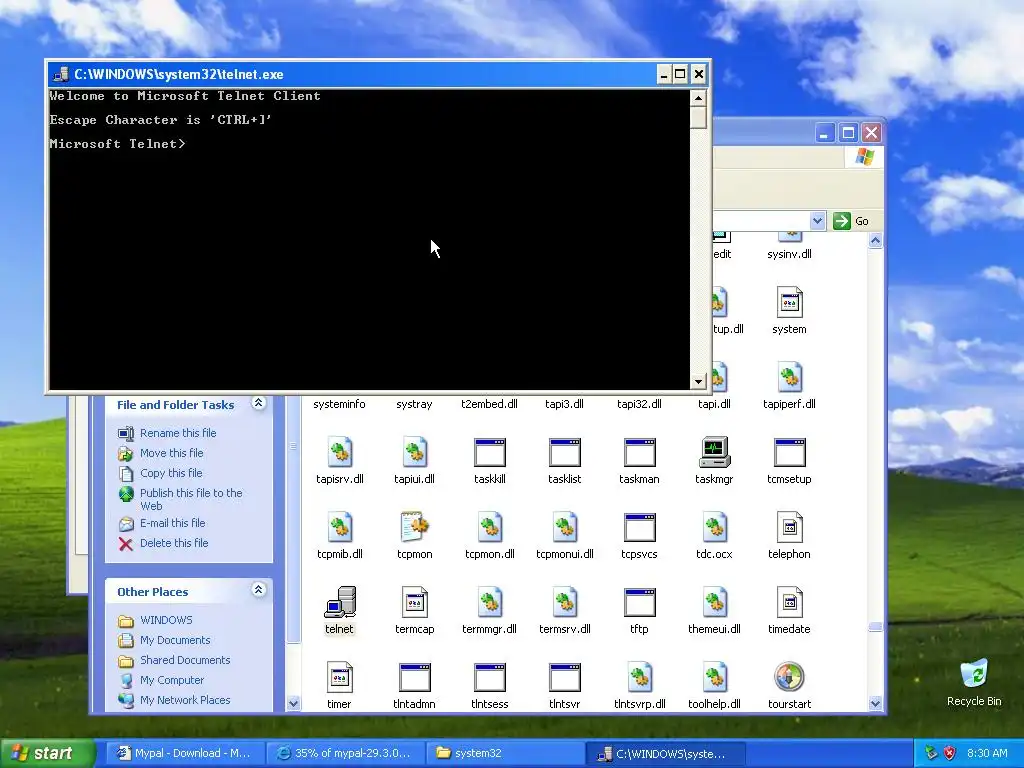Click Rename this file
Screen dimensions: 1024x768
pos(178,433)
